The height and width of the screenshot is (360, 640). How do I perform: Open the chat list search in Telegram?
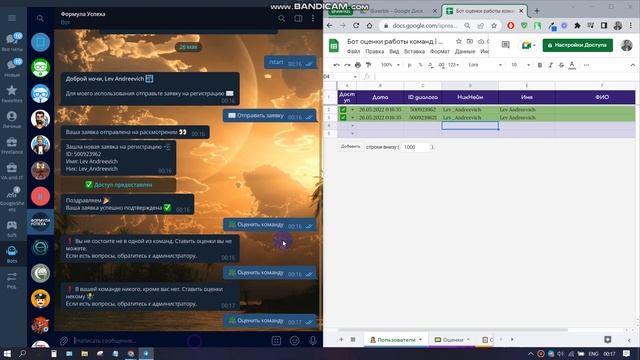[x=40, y=18]
